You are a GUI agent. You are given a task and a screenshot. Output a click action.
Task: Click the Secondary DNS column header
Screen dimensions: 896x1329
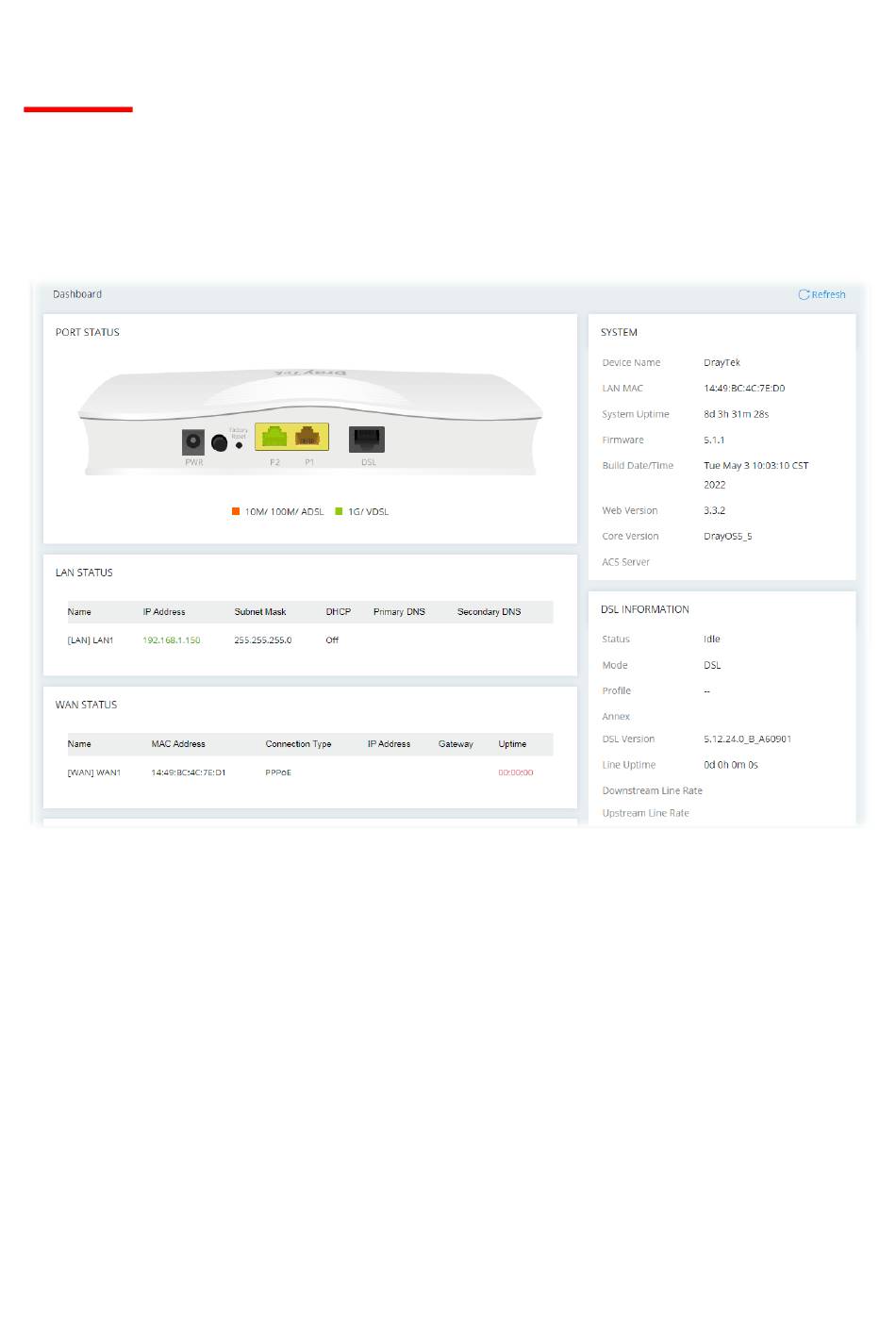click(x=489, y=612)
